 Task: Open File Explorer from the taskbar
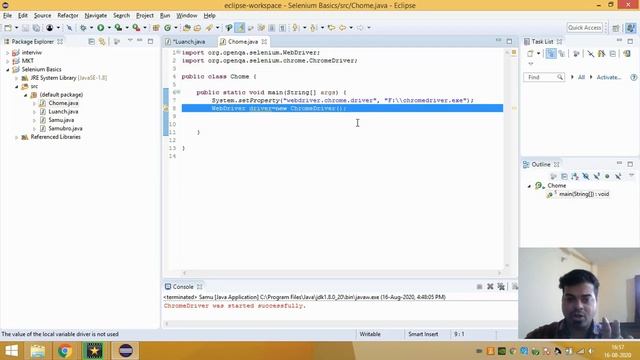pyautogui.click(x=38, y=351)
